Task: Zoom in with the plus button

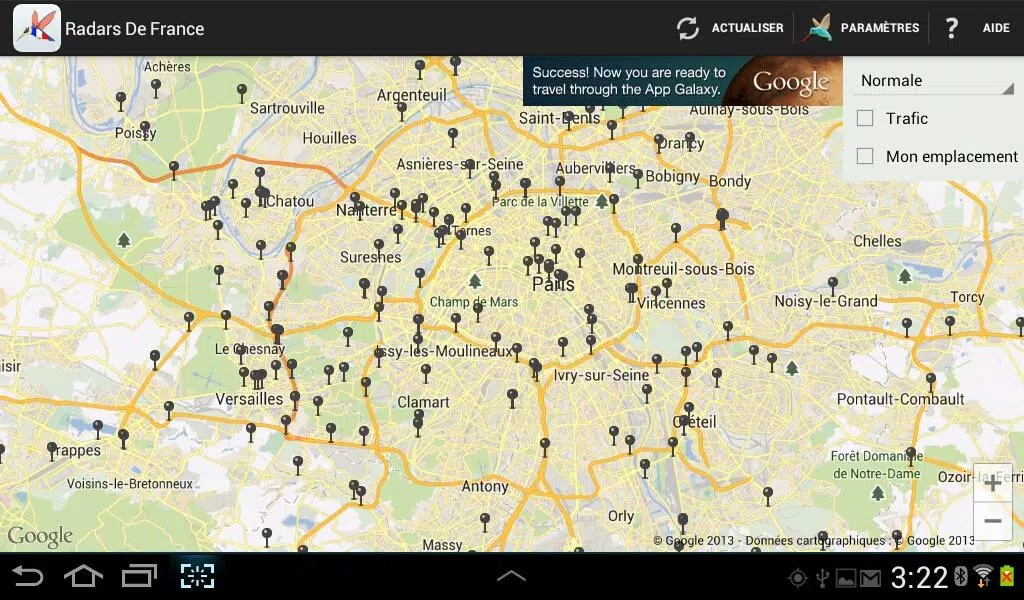Action: [x=993, y=483]
